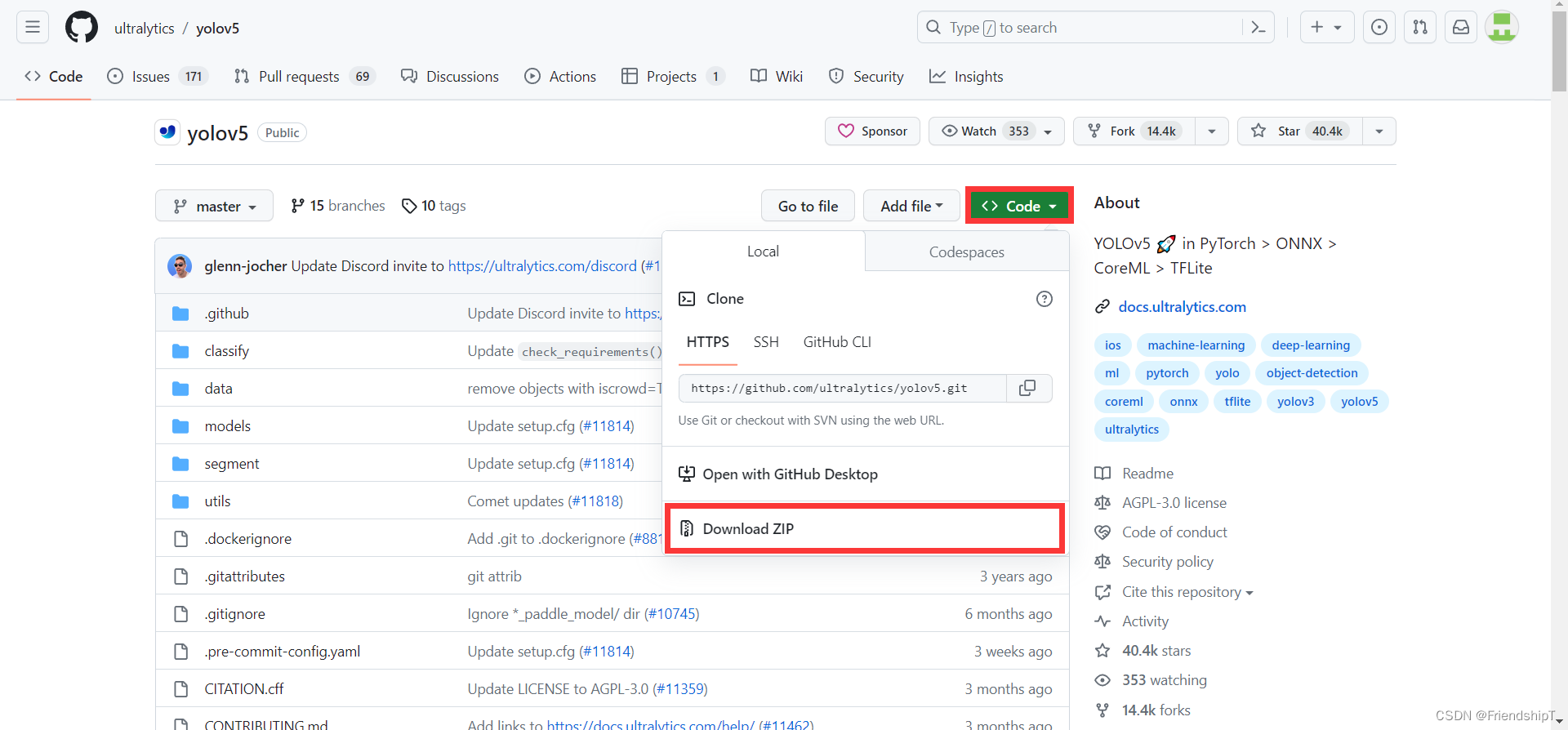Screen dimensions: 1568x730
Task: Click the object-detection topic tag
Action: coord(1312,373)
